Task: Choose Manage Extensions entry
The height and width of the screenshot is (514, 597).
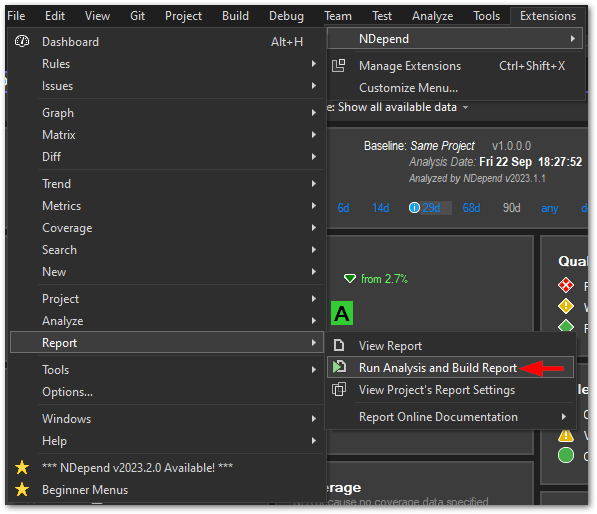Action: point(455,66)
